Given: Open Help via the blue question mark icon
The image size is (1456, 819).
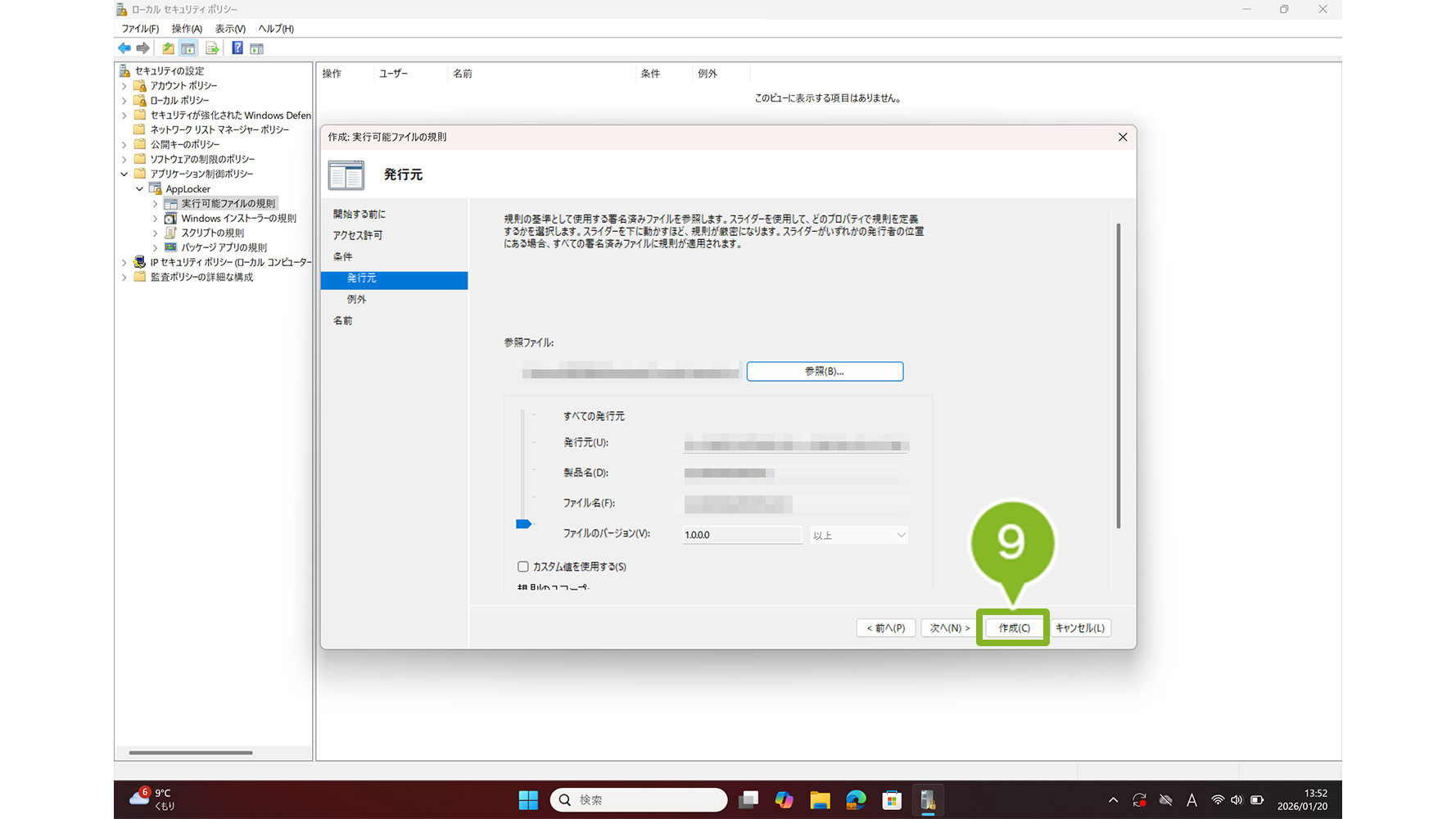Looking at the screenshot, I should pos(237,48).
